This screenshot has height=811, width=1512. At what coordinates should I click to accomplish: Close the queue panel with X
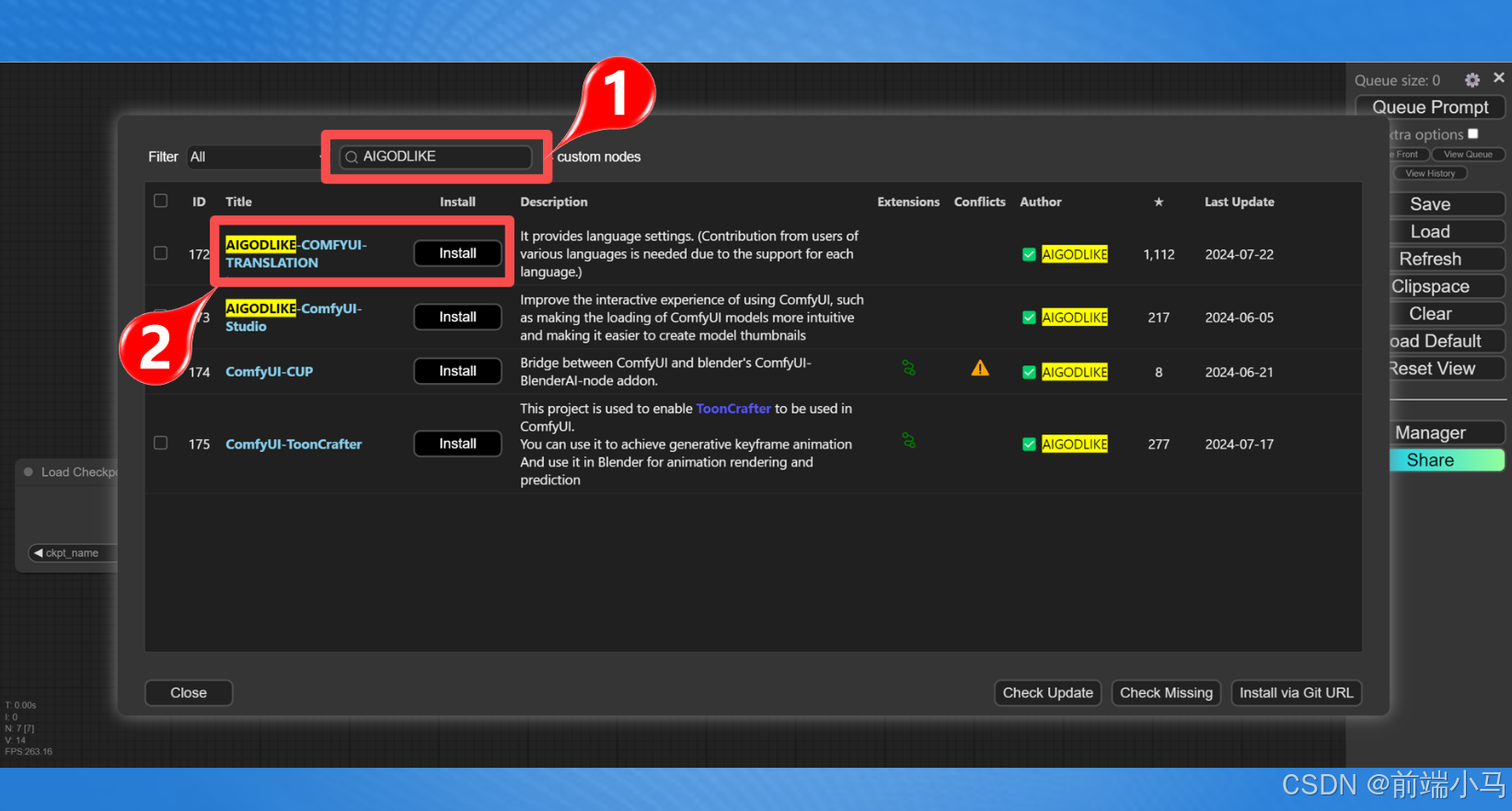click(x=1499, y=78)
